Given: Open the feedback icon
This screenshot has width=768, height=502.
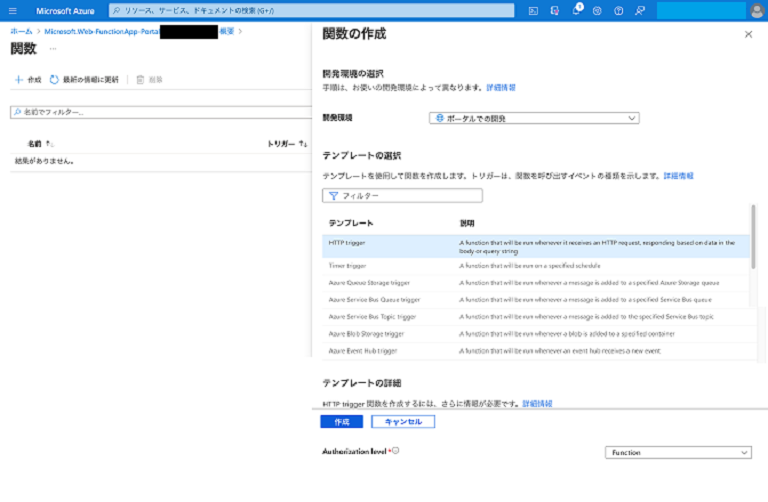Looking at the screenshot, I should click(641, 11).
